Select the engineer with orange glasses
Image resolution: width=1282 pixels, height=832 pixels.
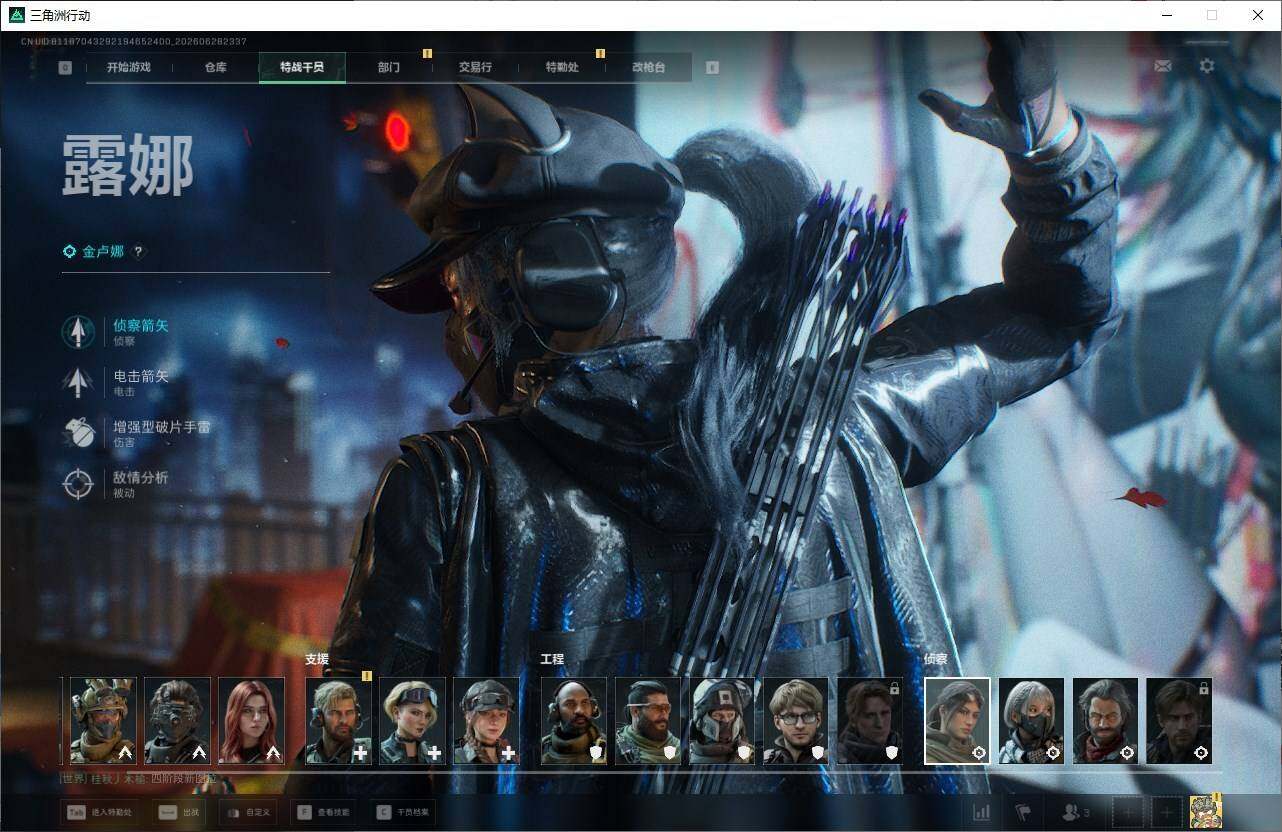coord(648,721)
